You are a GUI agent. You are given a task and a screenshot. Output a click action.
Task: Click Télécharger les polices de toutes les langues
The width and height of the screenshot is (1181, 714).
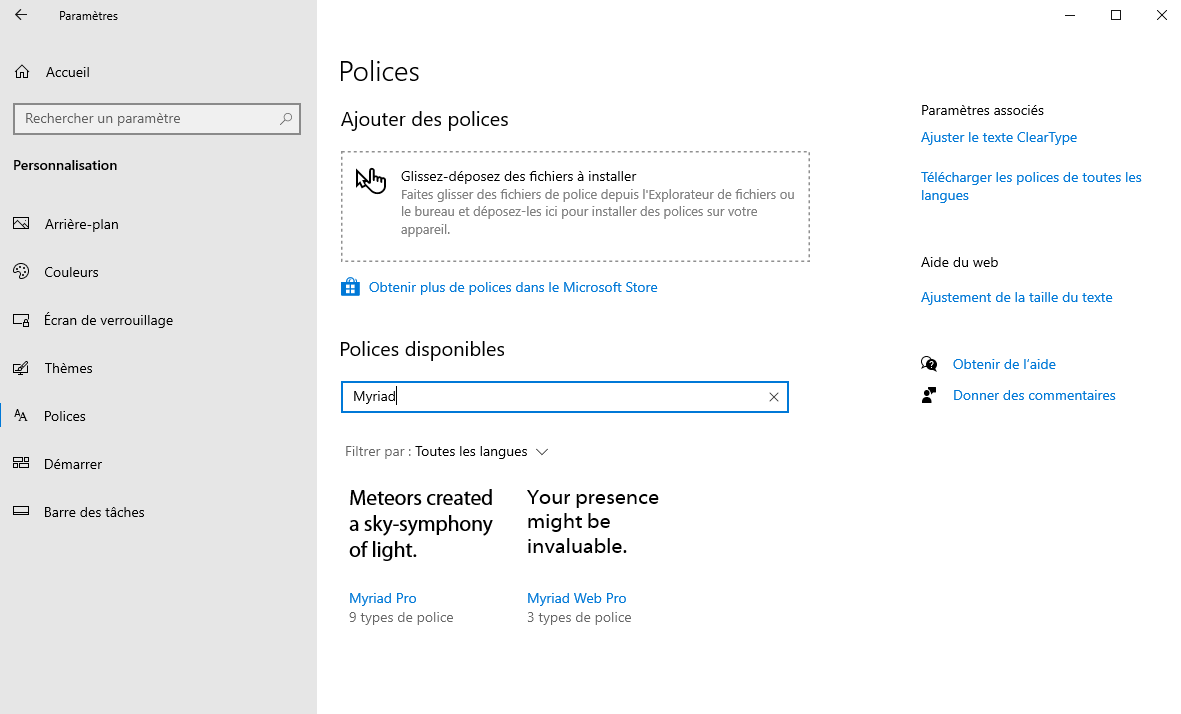pyautogui.click(x=1031, y=186)
